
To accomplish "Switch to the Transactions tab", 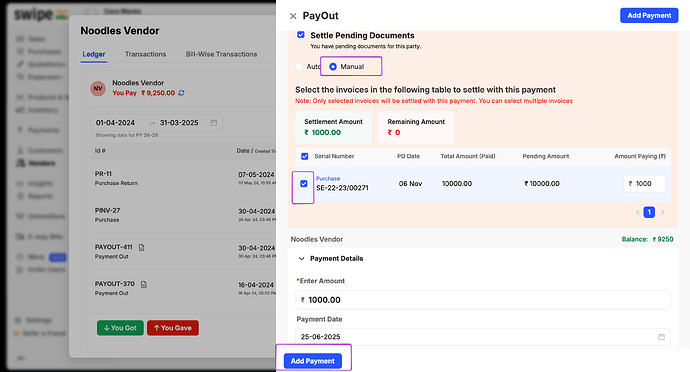I will [145, 54].
